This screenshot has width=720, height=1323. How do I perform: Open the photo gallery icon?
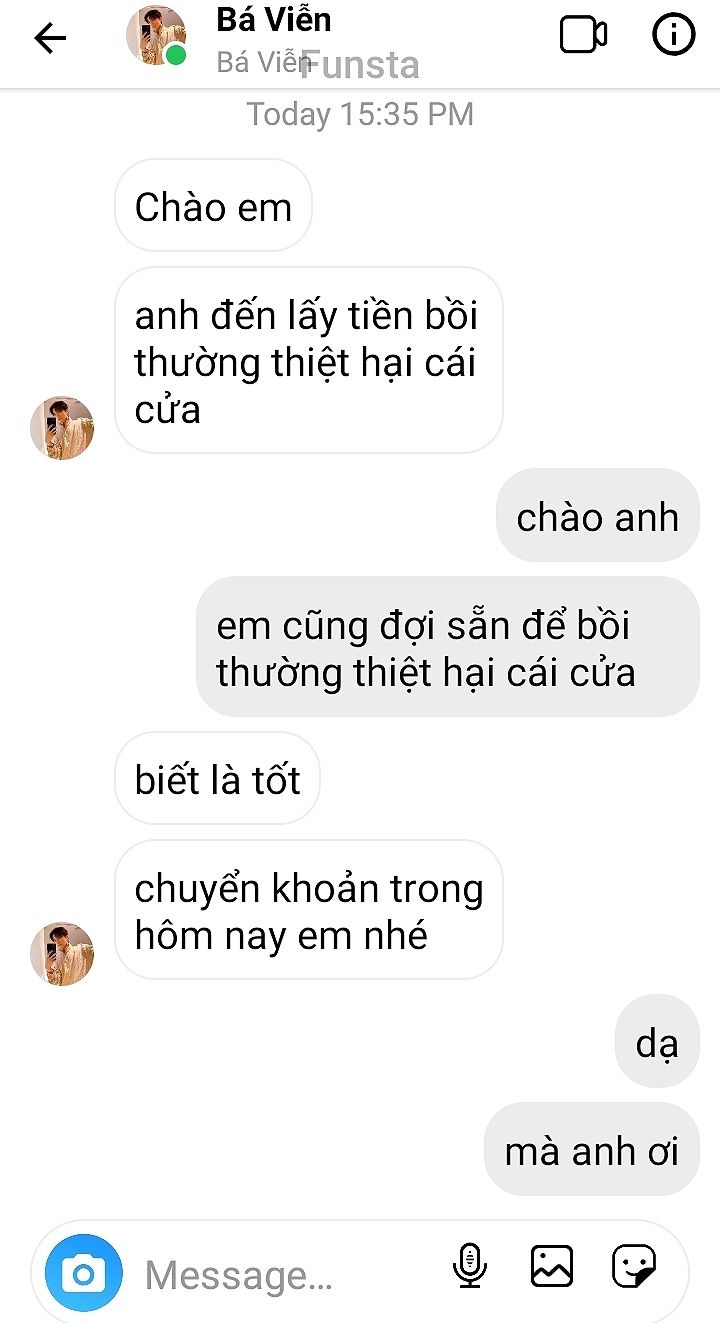(552, 1266)
